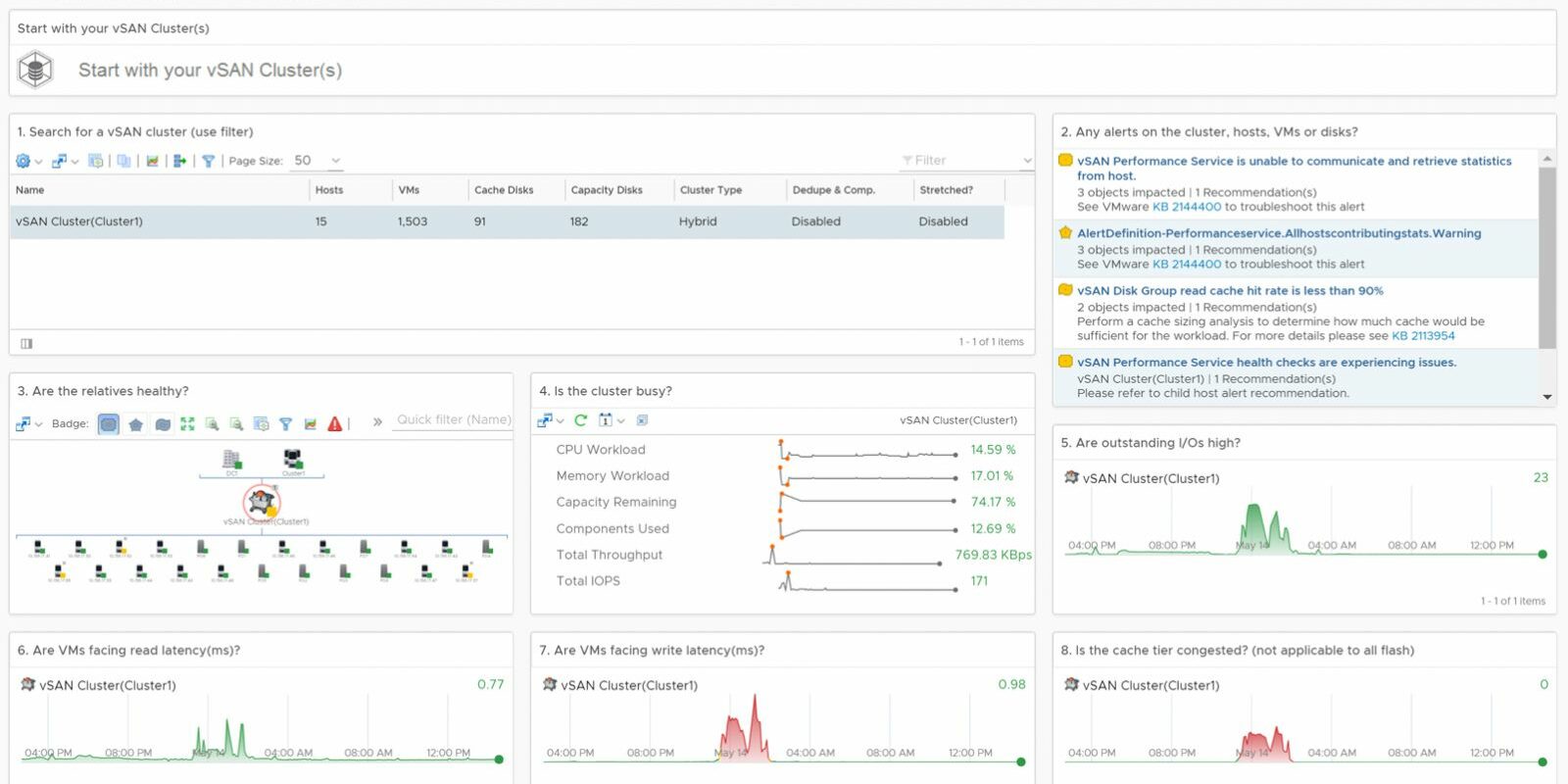Click the green refresh icon in cluster busy widget

pos(580,420)
